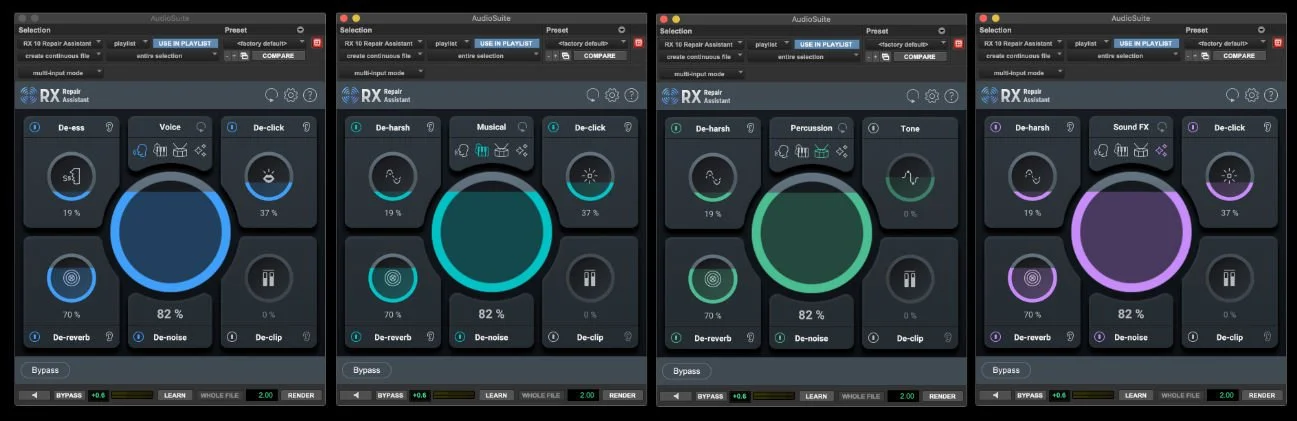Click the De-reverb 70% dial in the Sound FX window

[x=1031, y=277]
